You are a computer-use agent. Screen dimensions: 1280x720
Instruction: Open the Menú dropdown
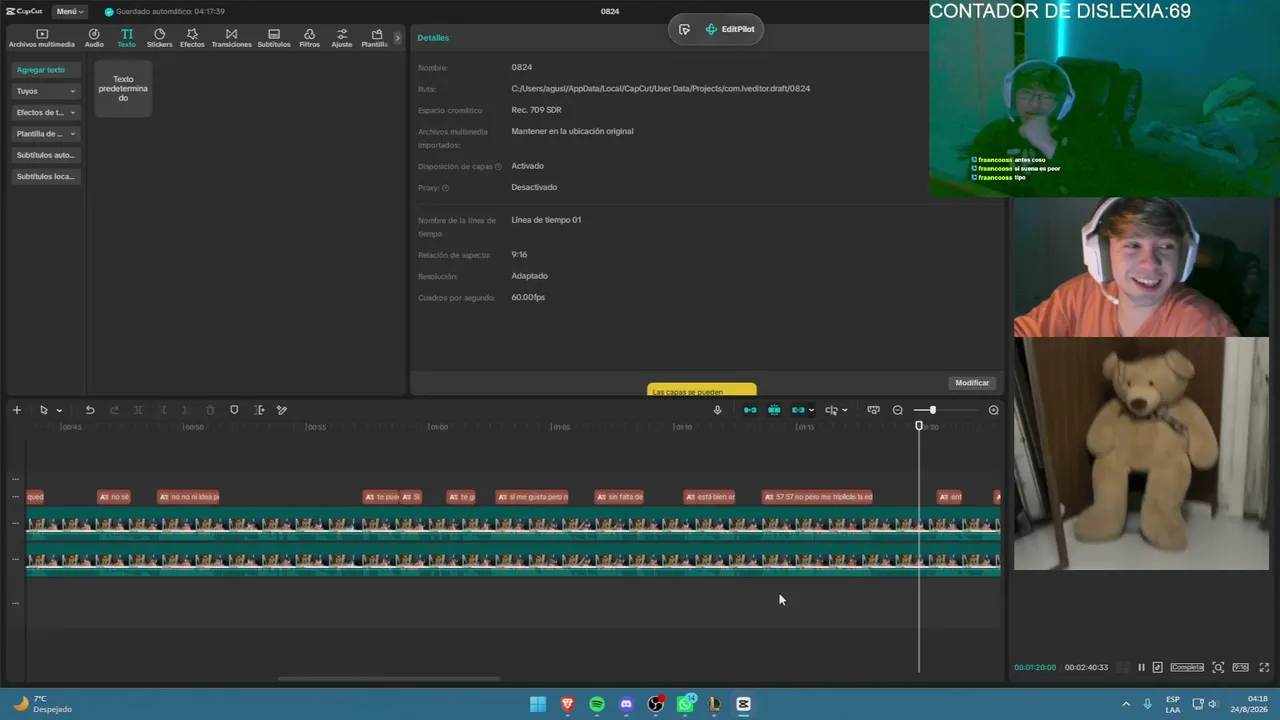pos(69,11)
